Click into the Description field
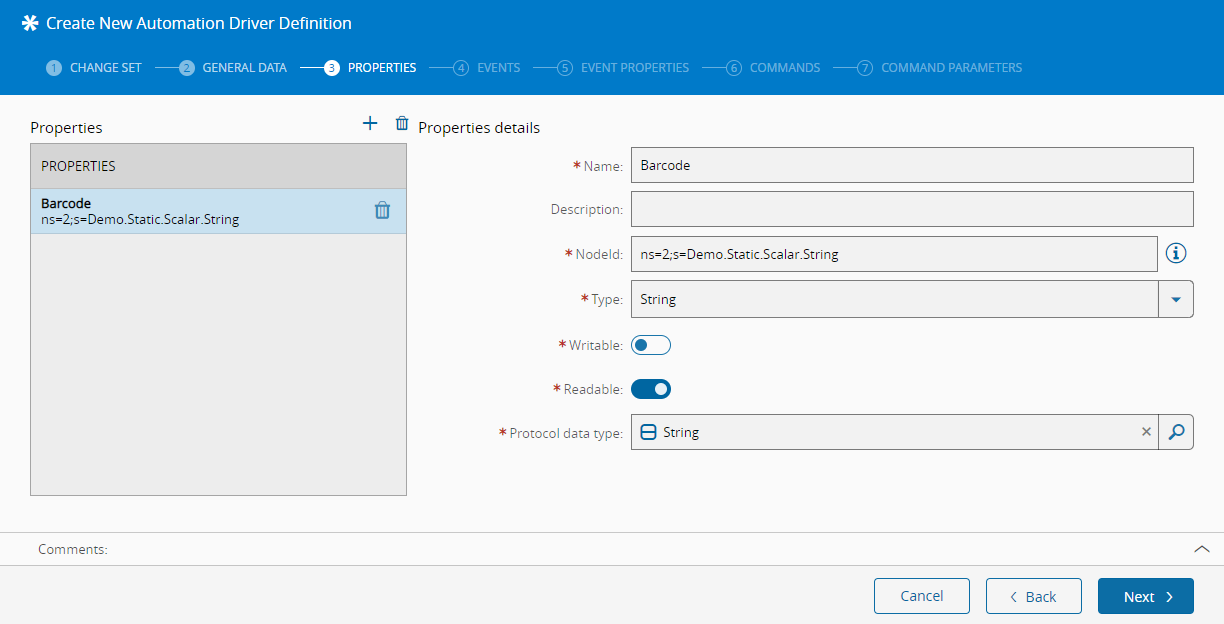1224x624 pixels. tap(912, 209)
